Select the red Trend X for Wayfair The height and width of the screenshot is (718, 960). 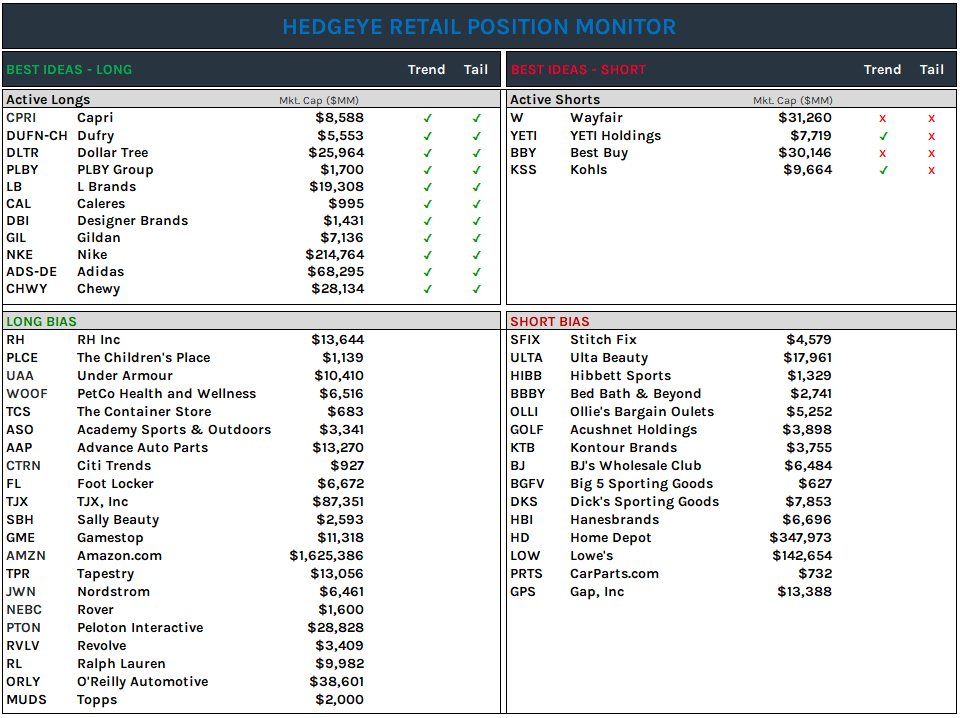coord(883,118)
